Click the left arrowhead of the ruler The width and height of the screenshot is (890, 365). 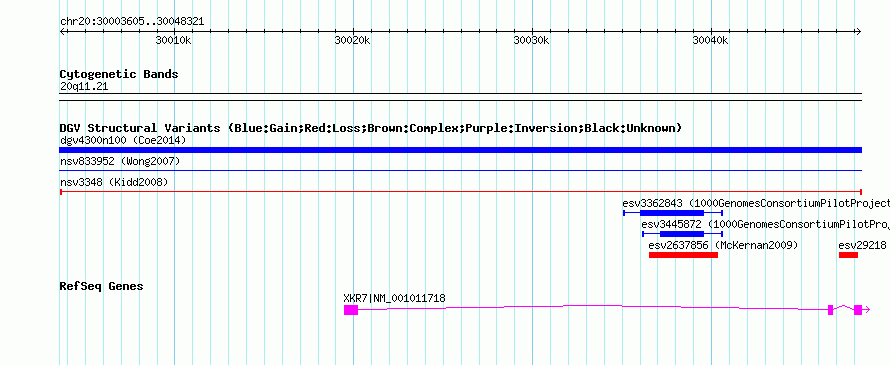[62, 31]
